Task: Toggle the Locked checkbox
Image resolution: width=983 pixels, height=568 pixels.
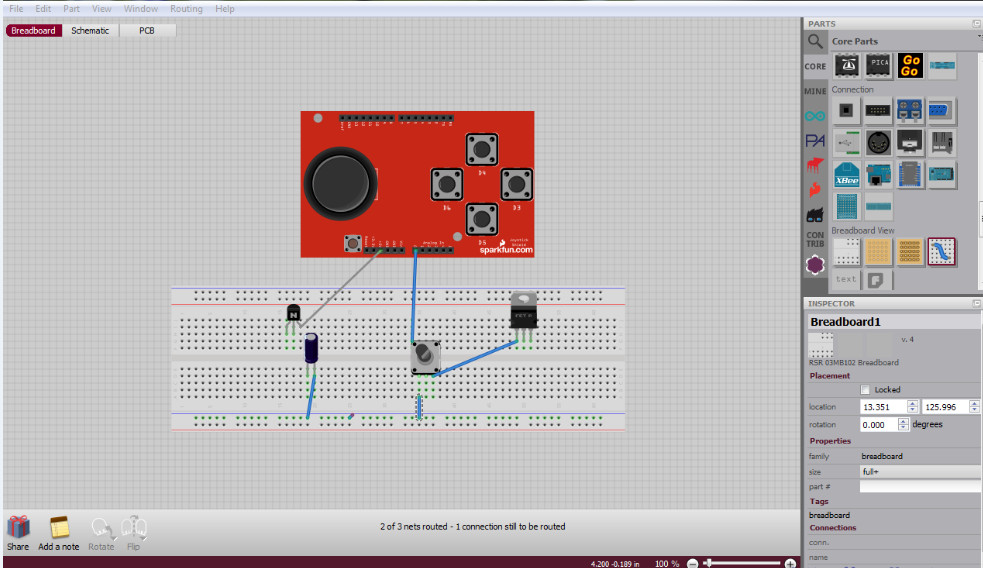Action: pyautogui.click(x=866, y=390)
